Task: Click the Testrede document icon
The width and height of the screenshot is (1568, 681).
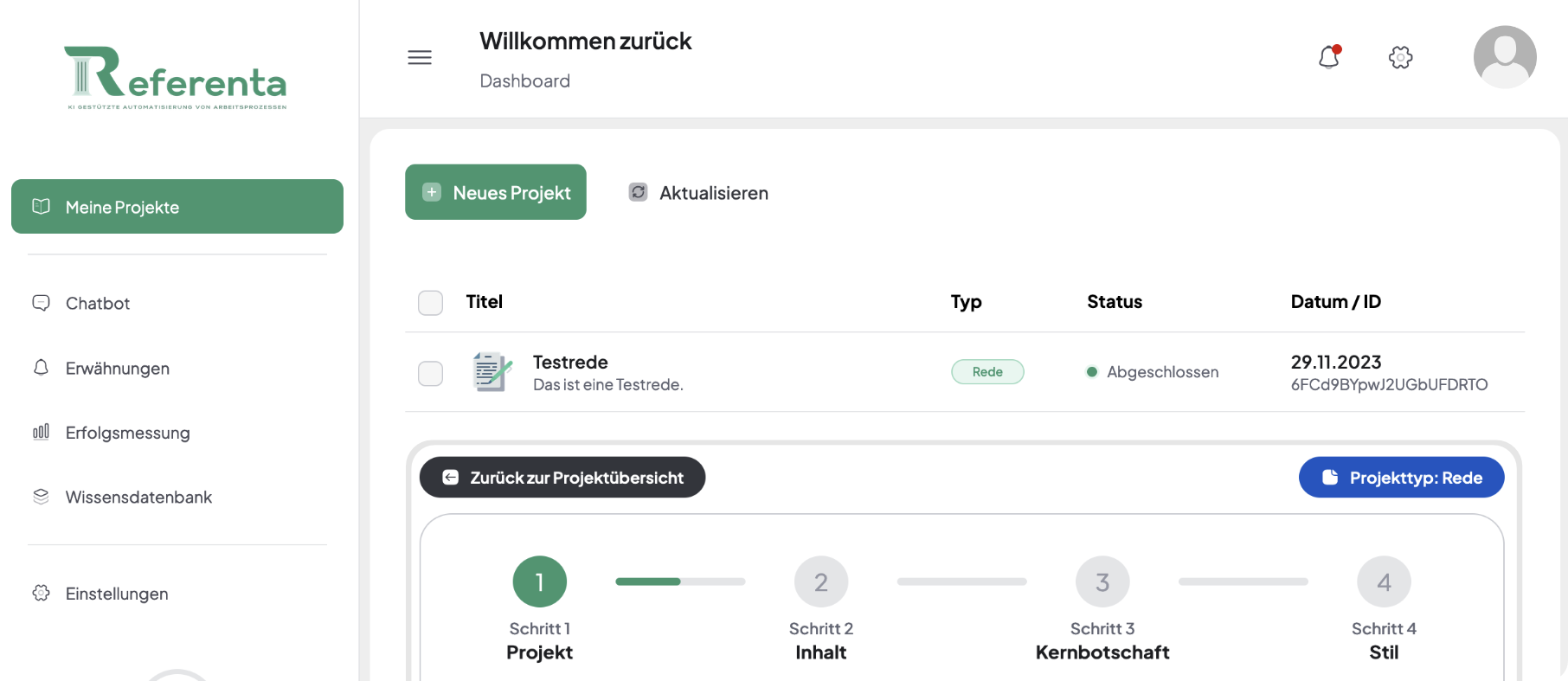Action: [x=492, y=372]
